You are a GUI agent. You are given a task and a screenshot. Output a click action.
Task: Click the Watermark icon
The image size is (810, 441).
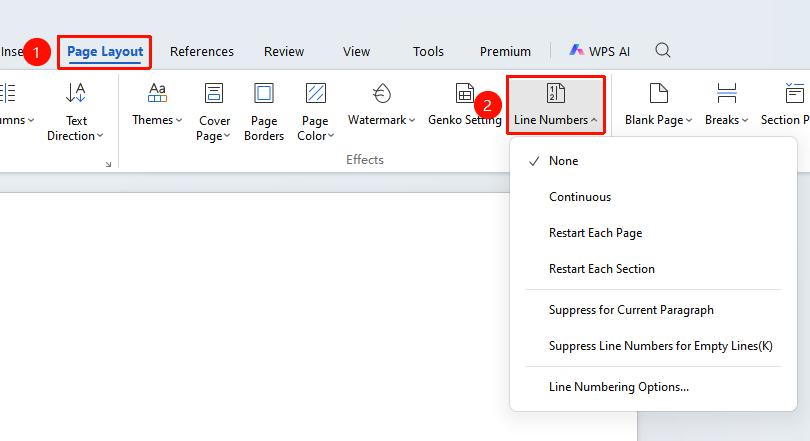click(x=382, y=93)
